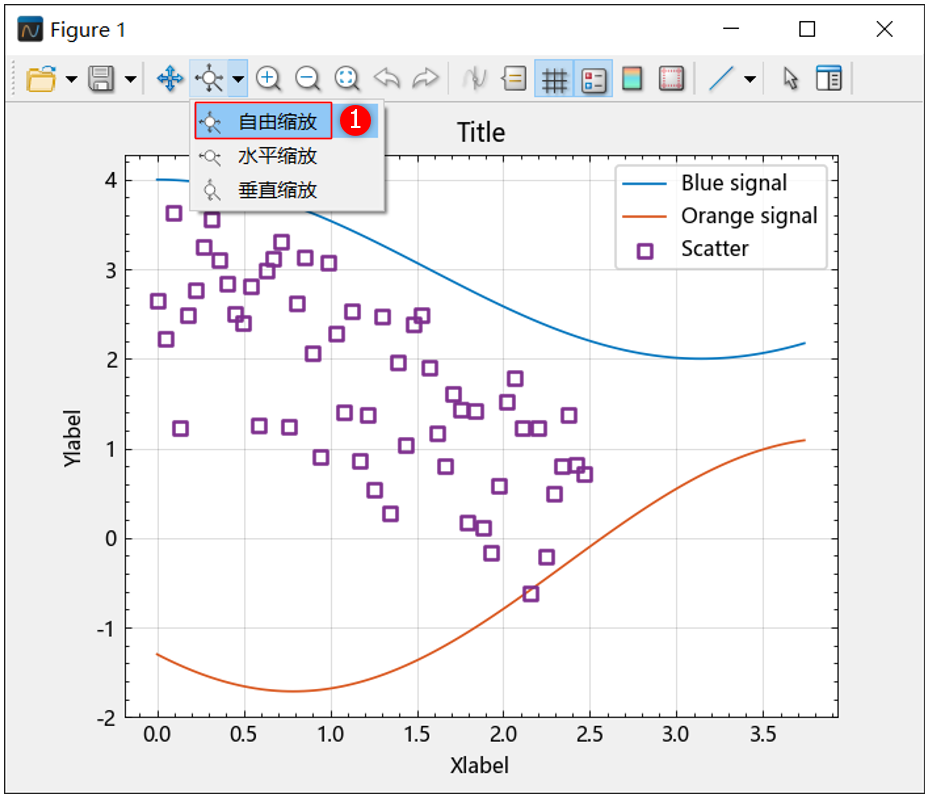Click the save figure disk icon
The image size is (929, 798).
click(101, 79)
